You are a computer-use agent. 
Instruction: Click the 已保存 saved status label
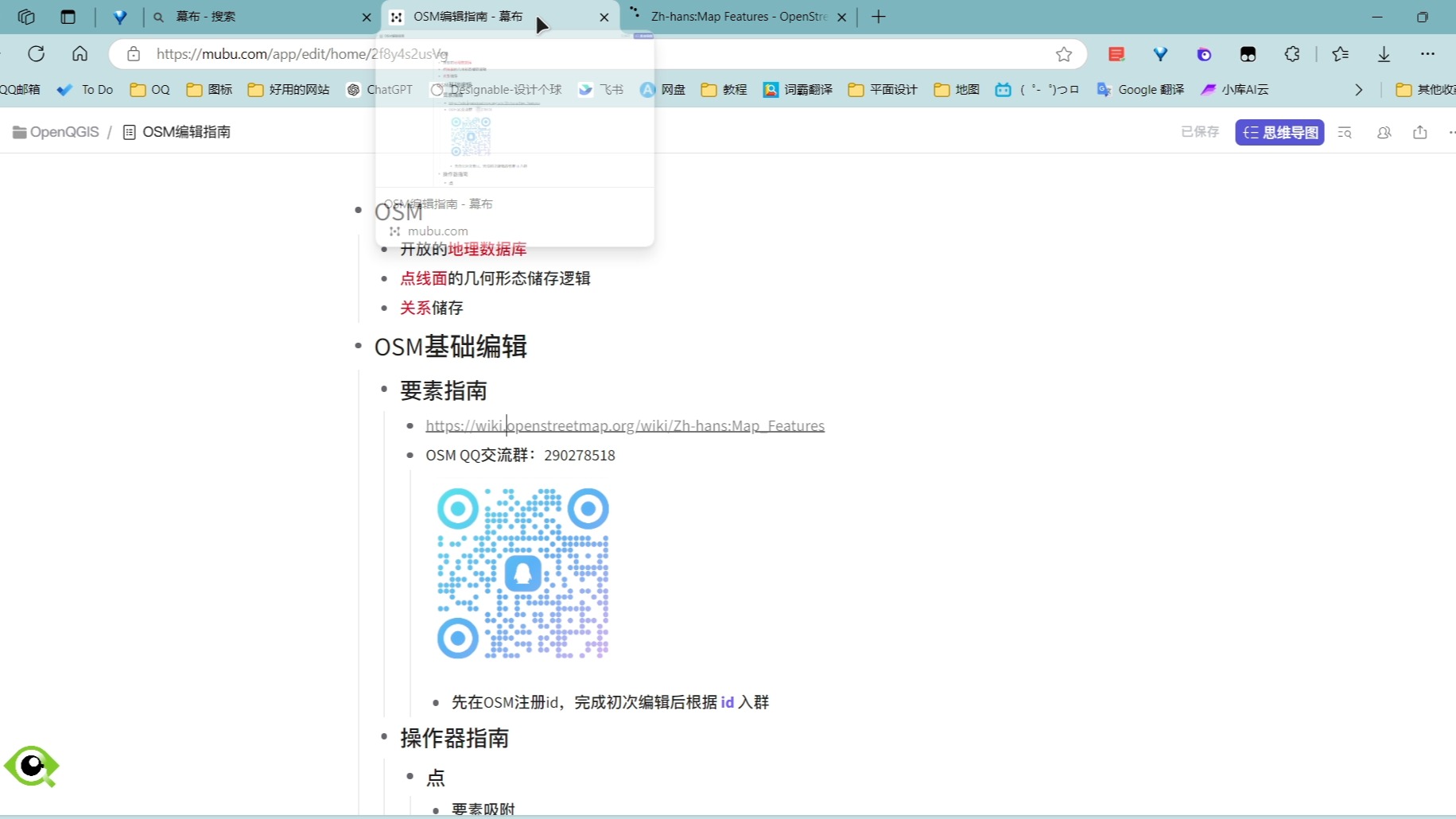pos(1200,132)
